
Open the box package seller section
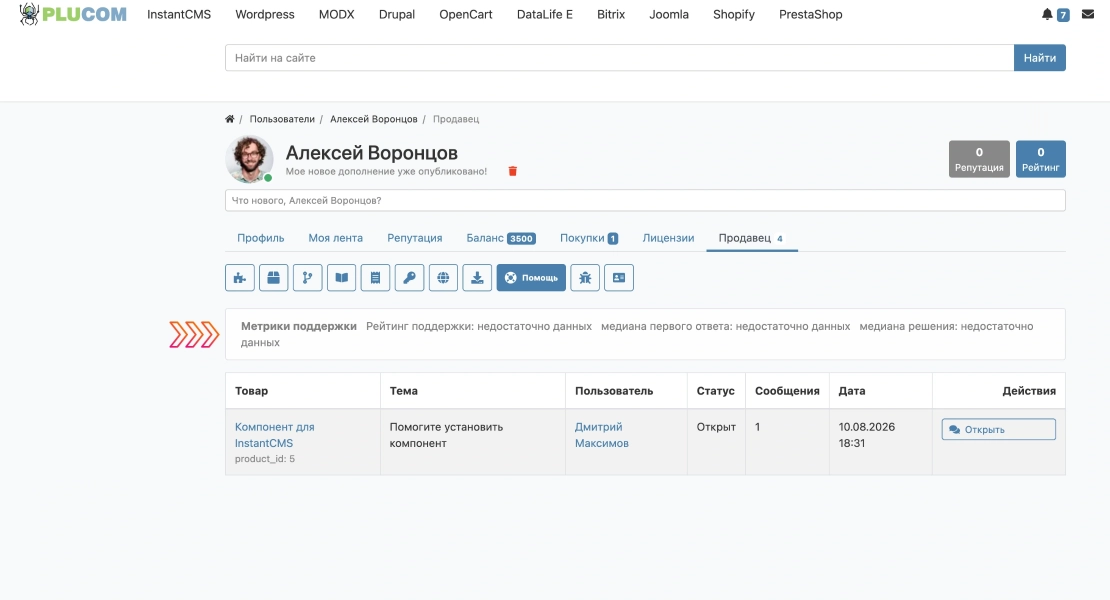[x=273, y=277]
